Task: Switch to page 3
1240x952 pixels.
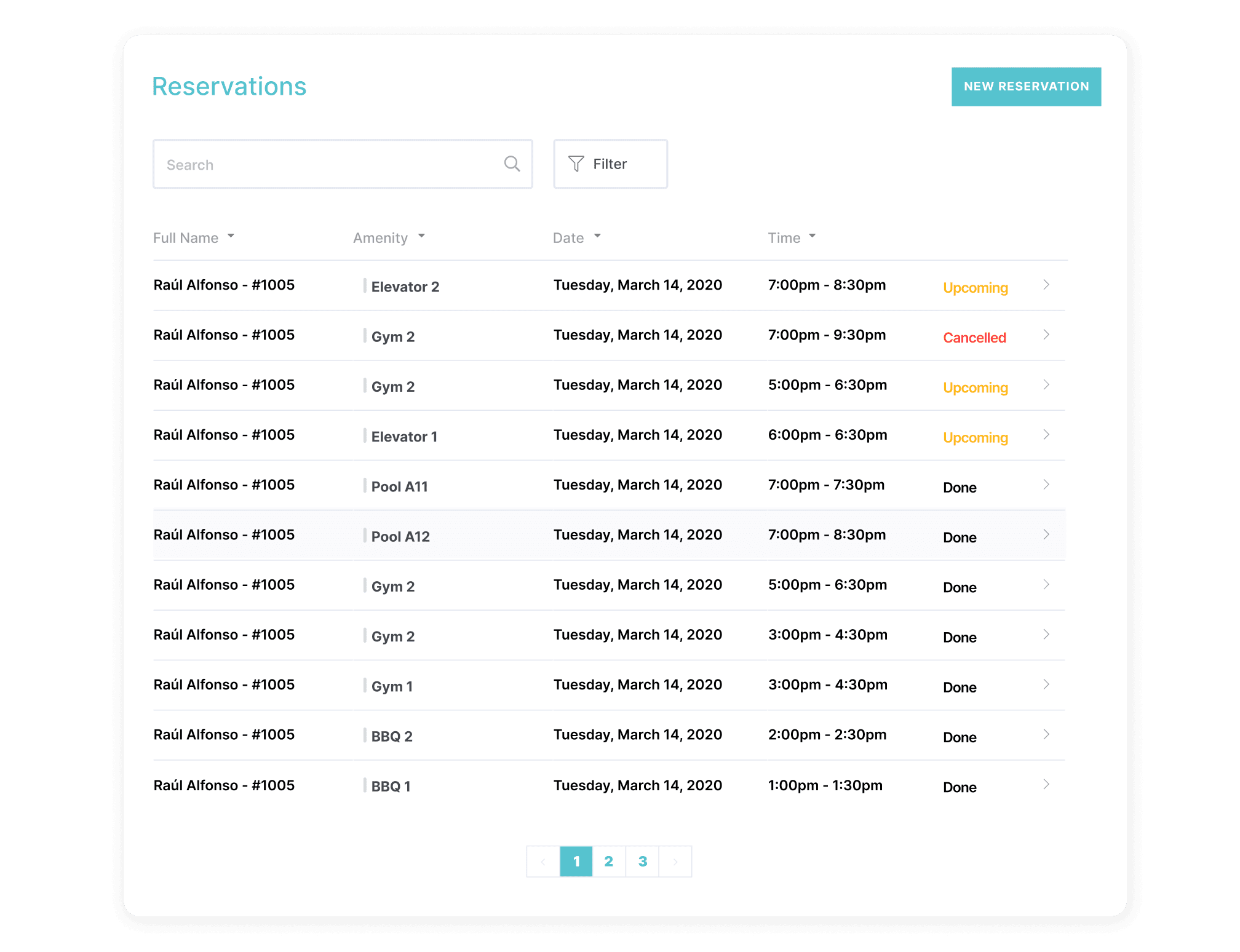Action: pos(642,862)
